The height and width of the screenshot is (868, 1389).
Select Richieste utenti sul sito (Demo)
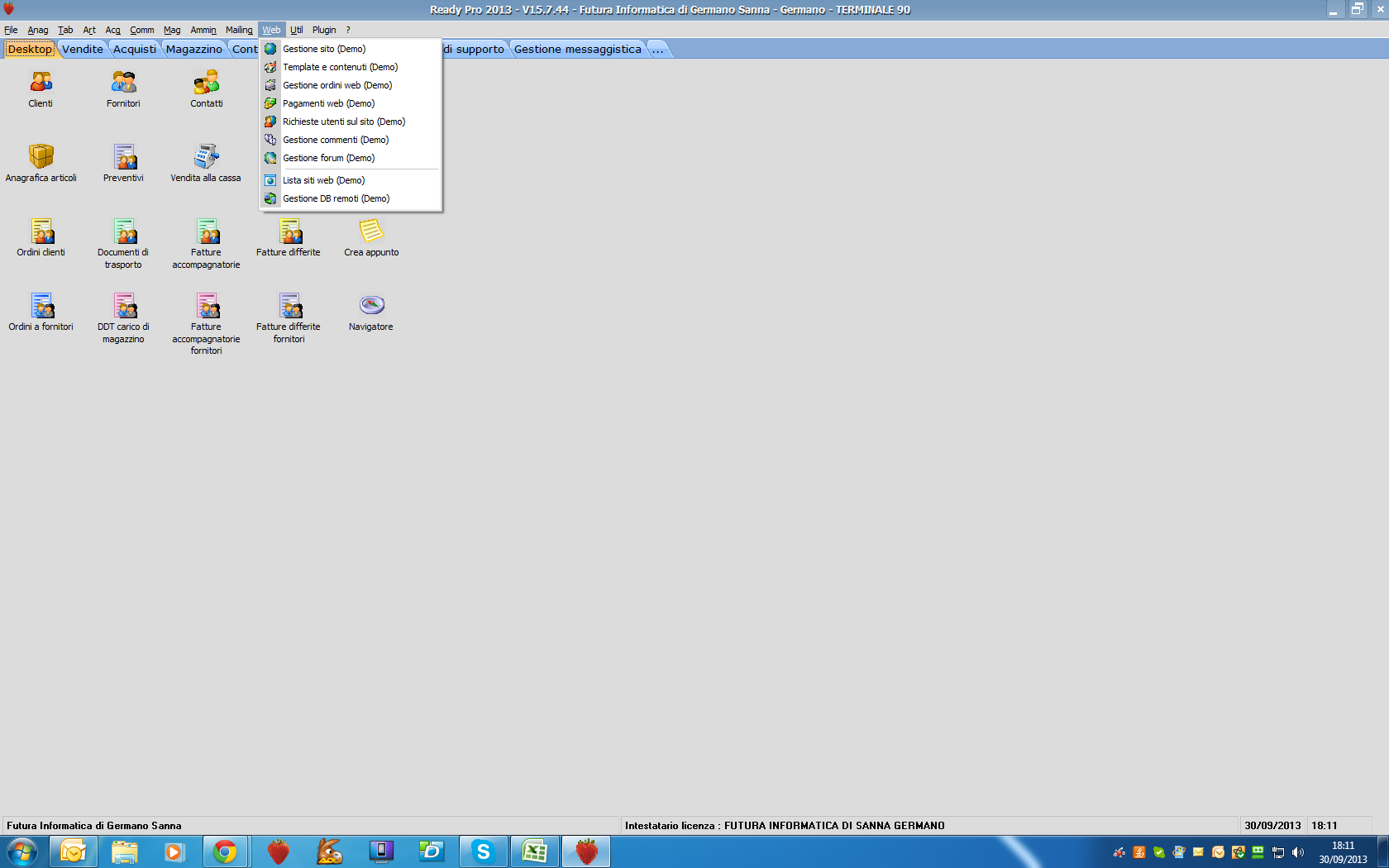(x=351, y=122)
